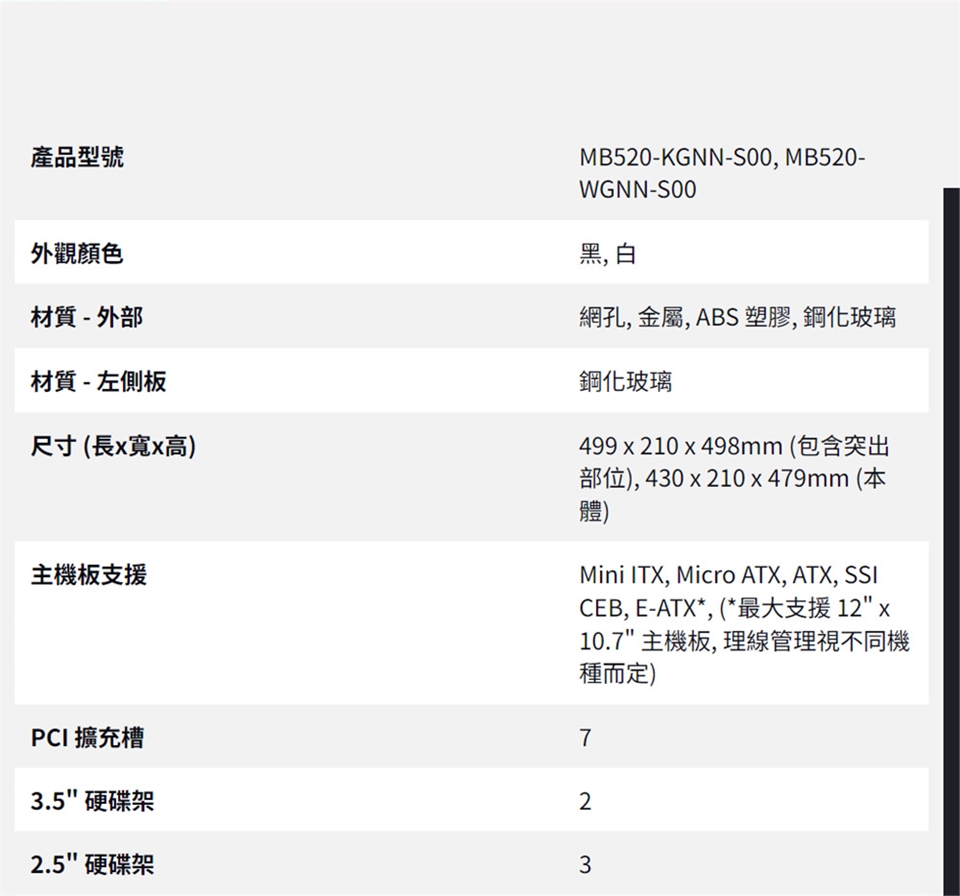Click the dark vertical scrollbar thumb
The image size is (960, 896).
[x=951, y=540]
